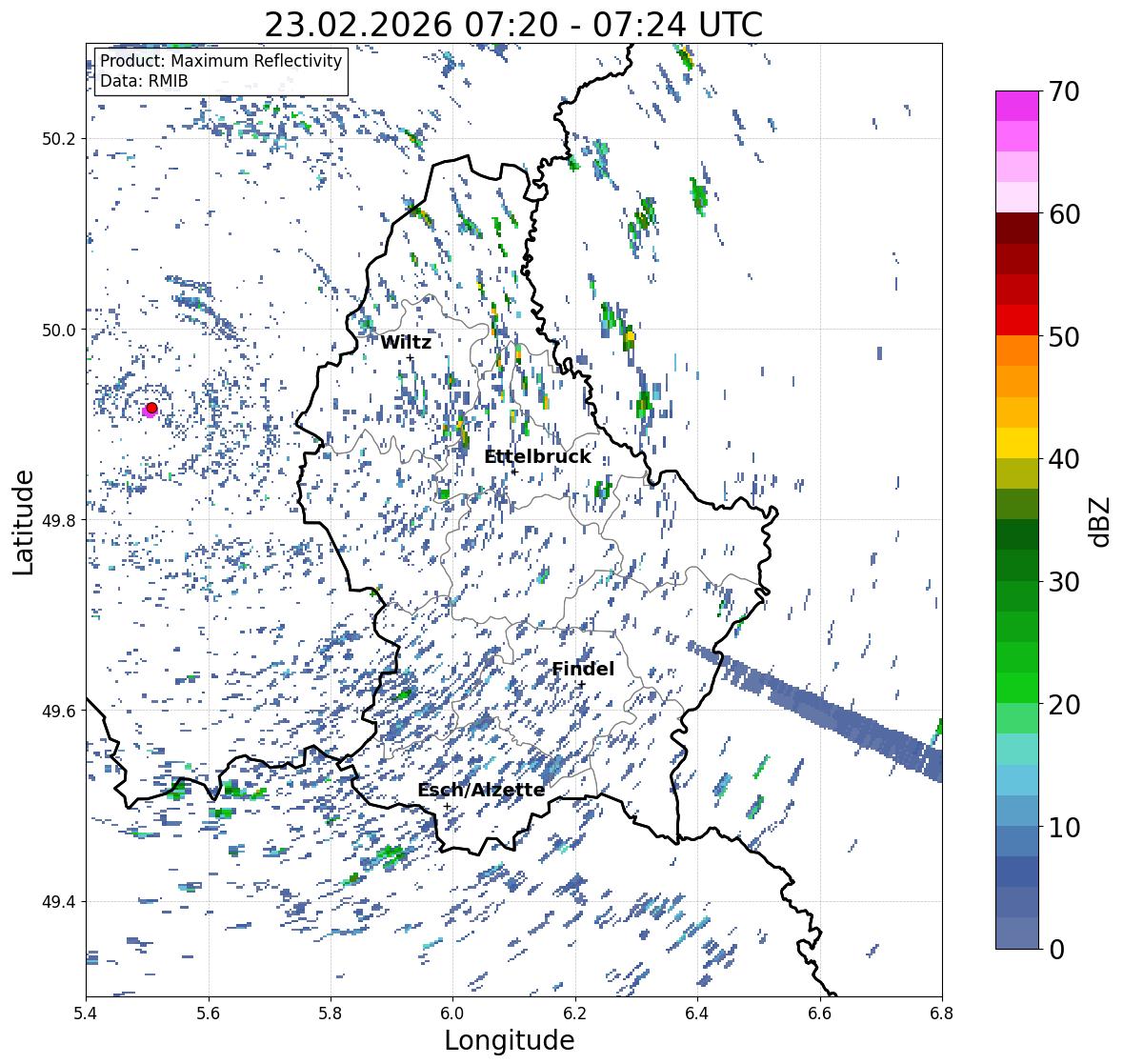Click the yellow colorbar segment at 40
Screen dimensions: 1123x1064
pos(1017,443)
